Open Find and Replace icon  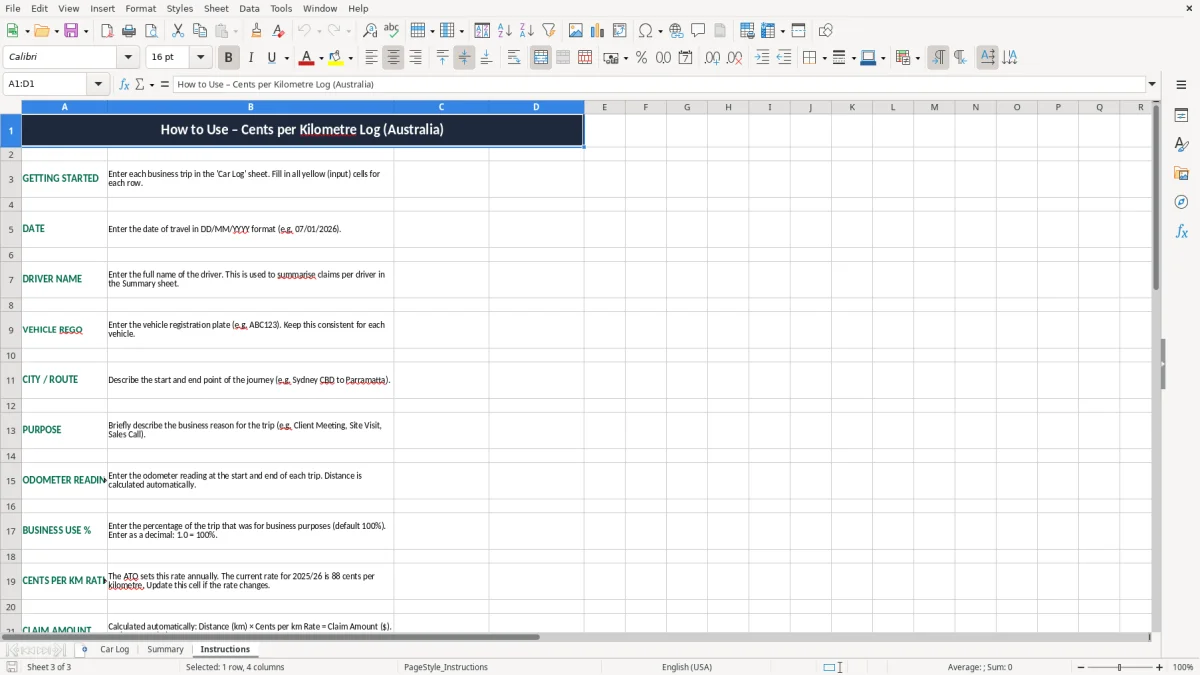click(369, 30)
